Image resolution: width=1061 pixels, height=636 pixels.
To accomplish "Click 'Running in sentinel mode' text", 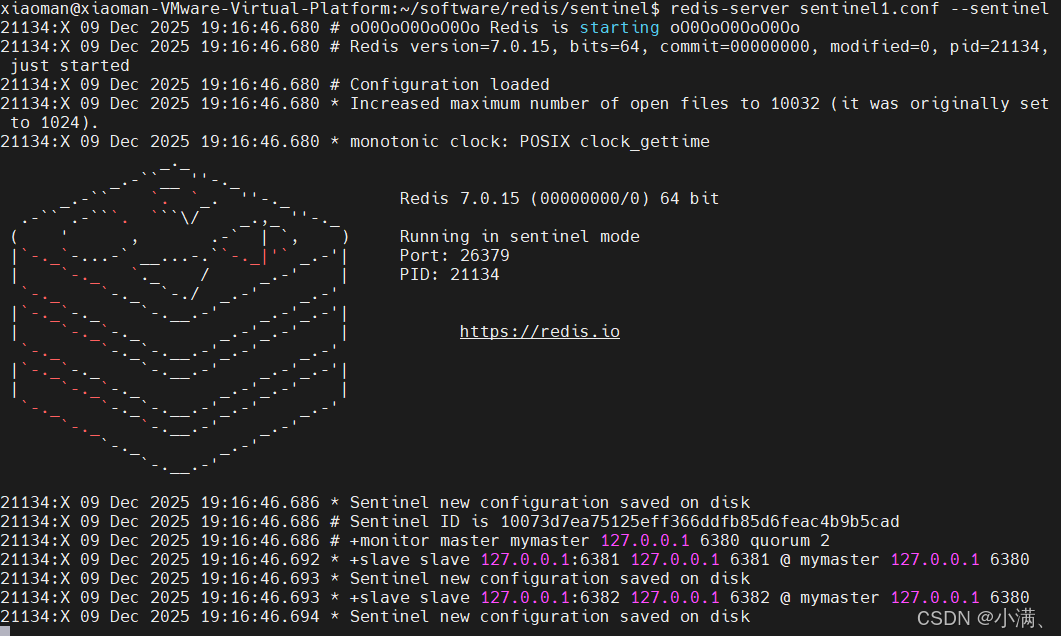I will click(519, 236).
